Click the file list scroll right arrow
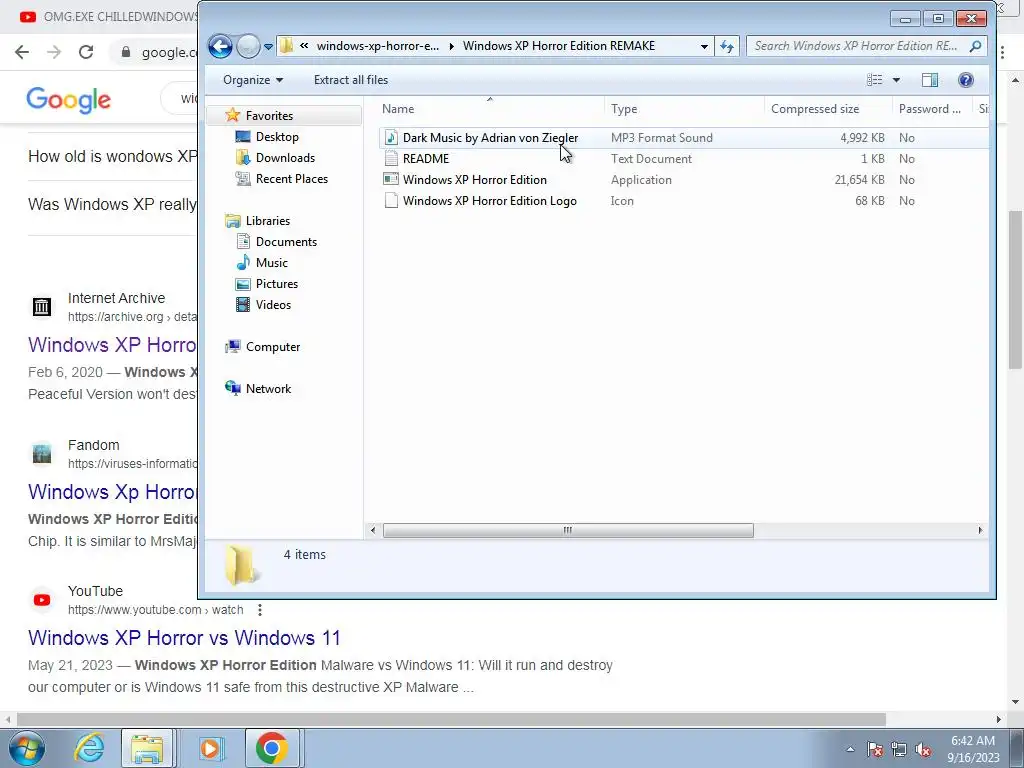The image size is (1024, 768). [980, 530]
